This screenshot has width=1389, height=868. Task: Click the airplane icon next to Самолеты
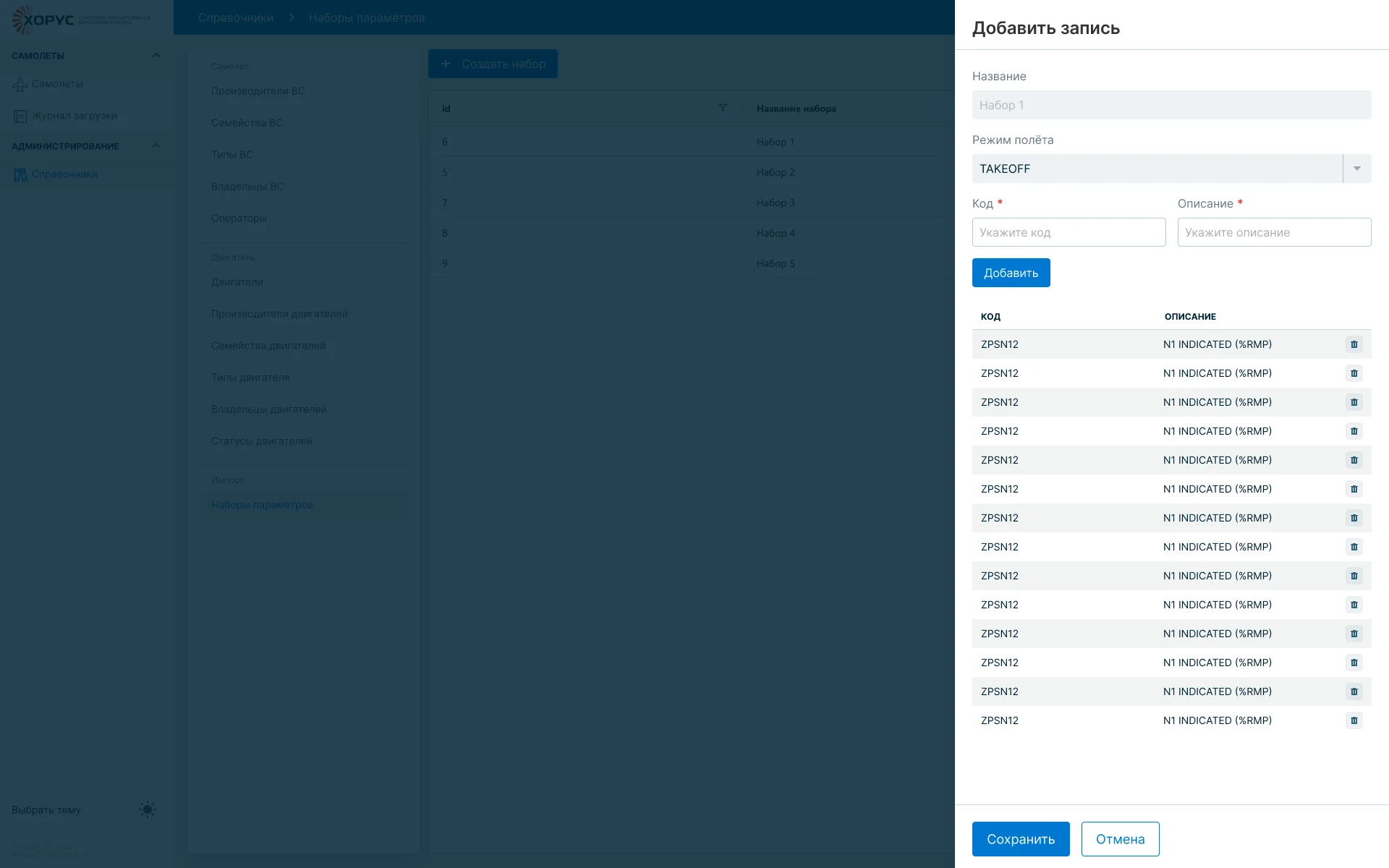(20, 85)
